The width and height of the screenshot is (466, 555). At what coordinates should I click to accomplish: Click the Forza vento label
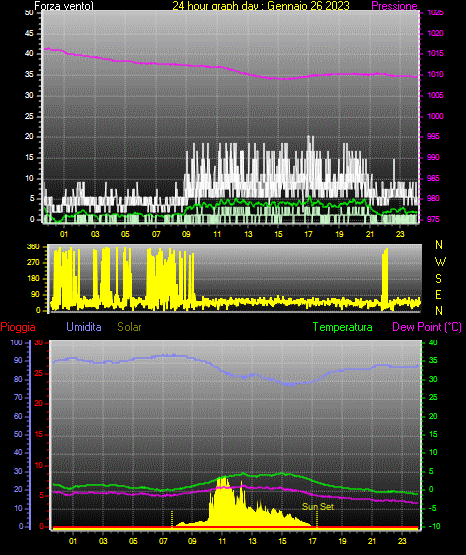pyautogui.click(x=64, y=6)
